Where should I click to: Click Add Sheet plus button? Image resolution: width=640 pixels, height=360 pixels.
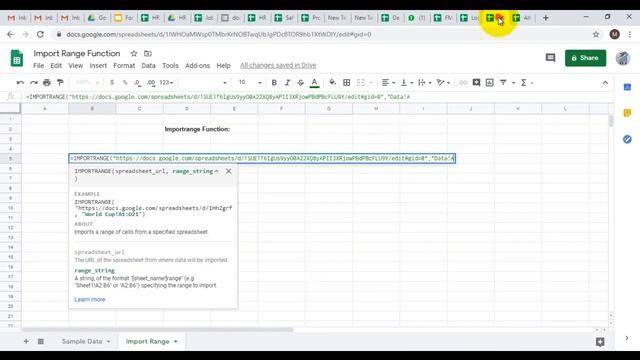point(26,341)
